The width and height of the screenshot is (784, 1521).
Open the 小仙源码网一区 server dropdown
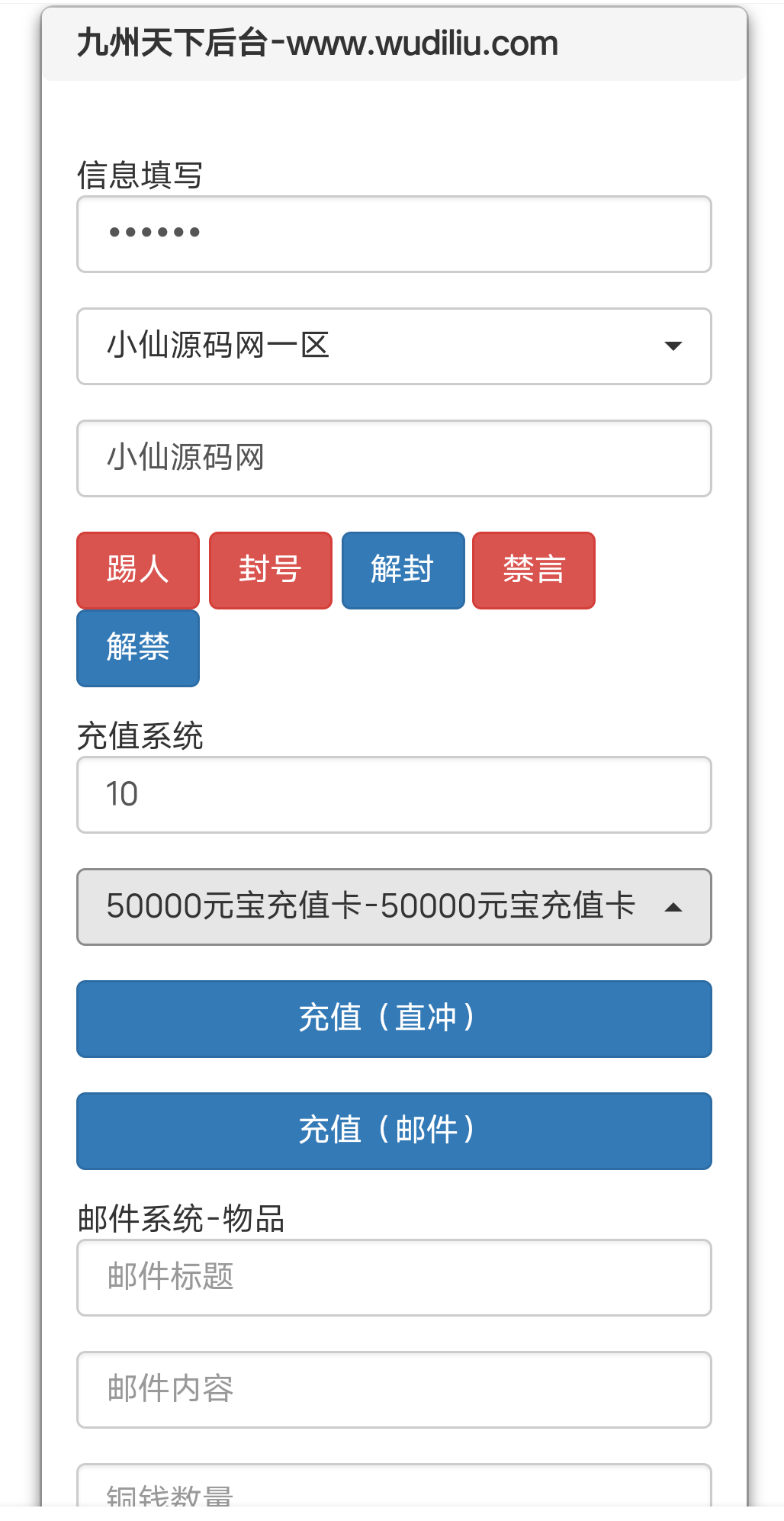tap(394, 346)
